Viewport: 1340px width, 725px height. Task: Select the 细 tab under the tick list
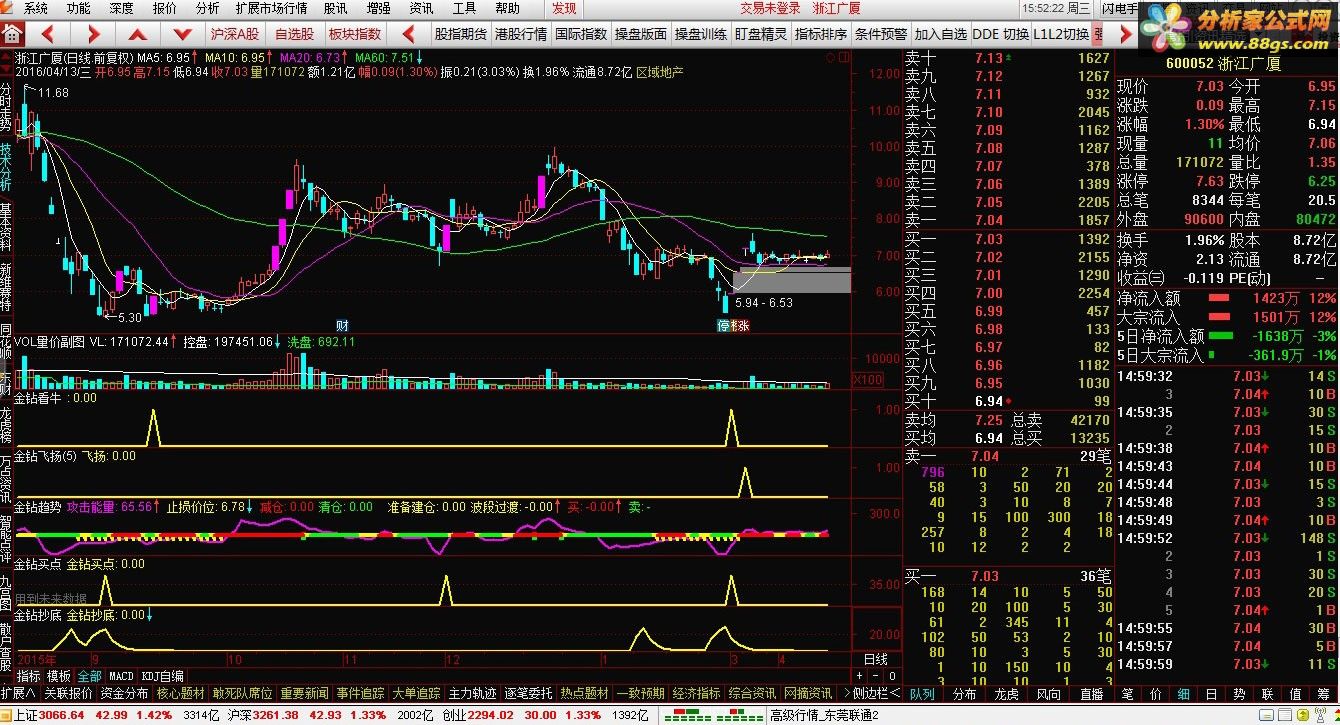(1183, 693)
